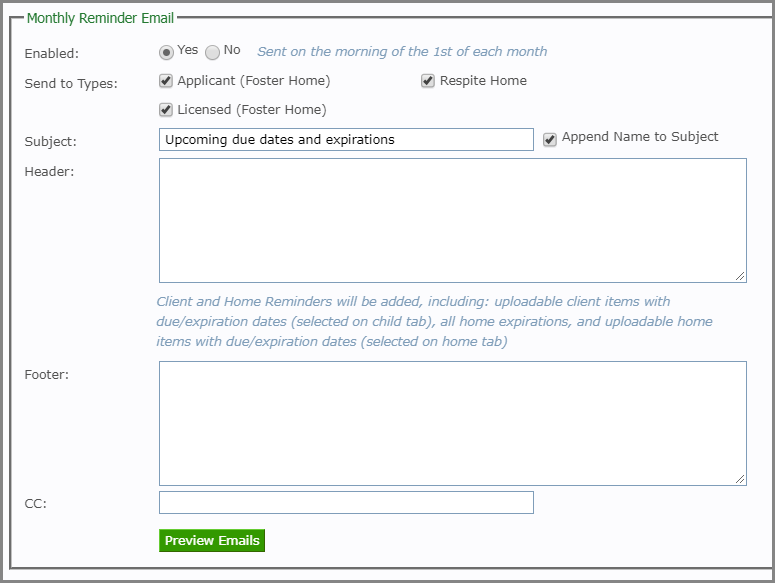The height and width of the screenshot is (583, 775).
Task: Uncheck the Licensed (Foster Home) checkbox
Action: [166, 110]
